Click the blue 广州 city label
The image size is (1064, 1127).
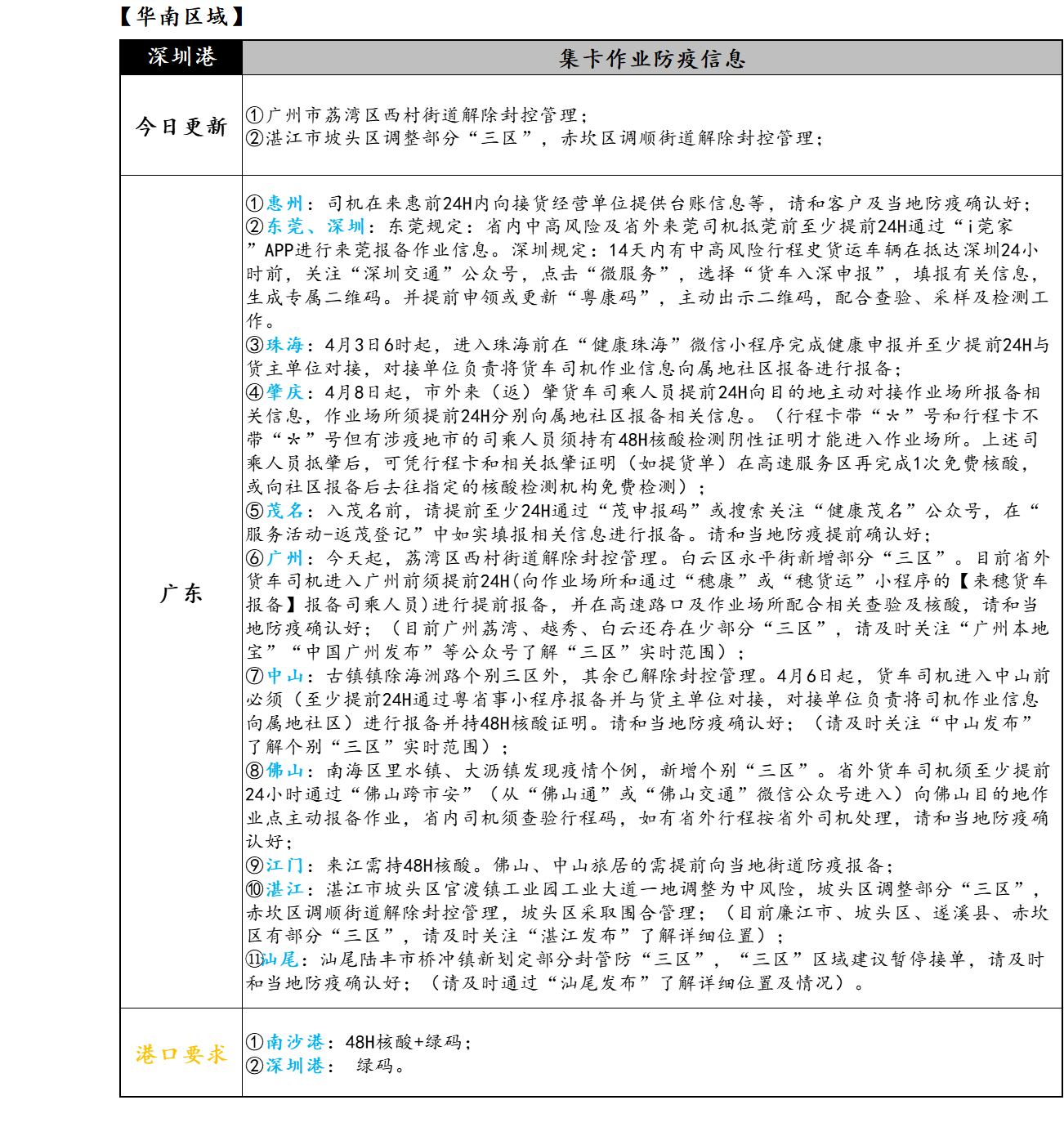coord(284,558)
